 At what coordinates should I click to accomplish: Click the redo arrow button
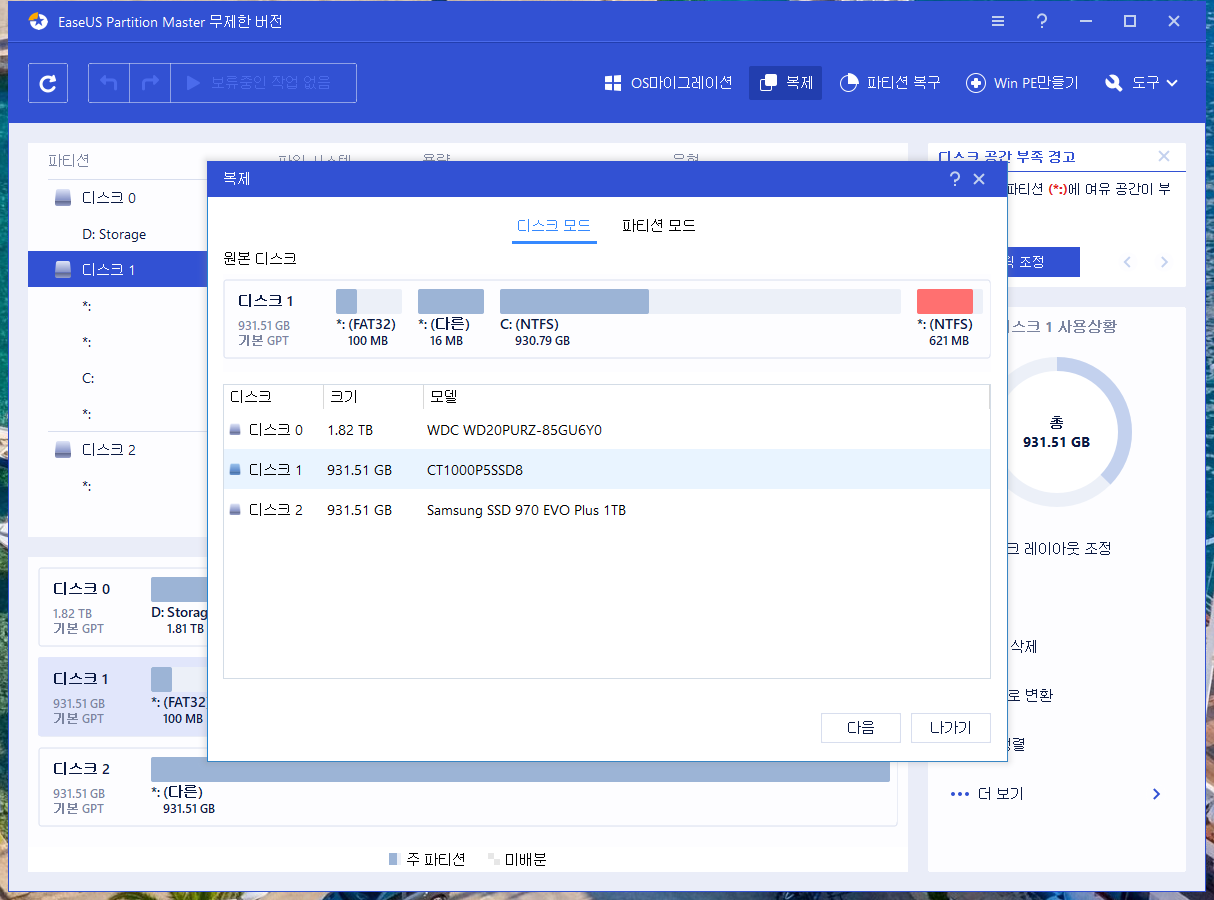[150, 83]
